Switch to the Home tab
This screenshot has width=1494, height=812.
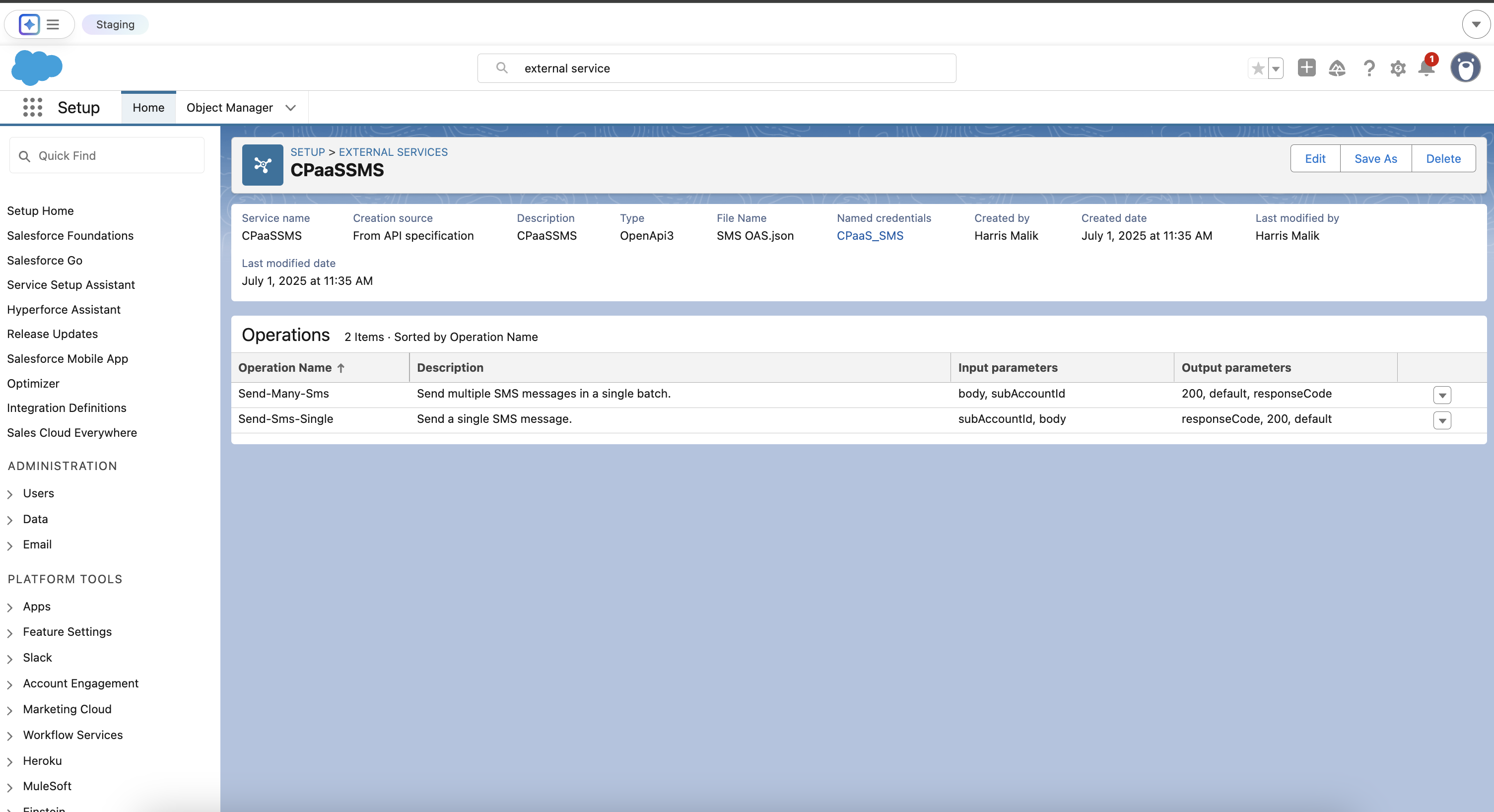click(x=148, y=107)
